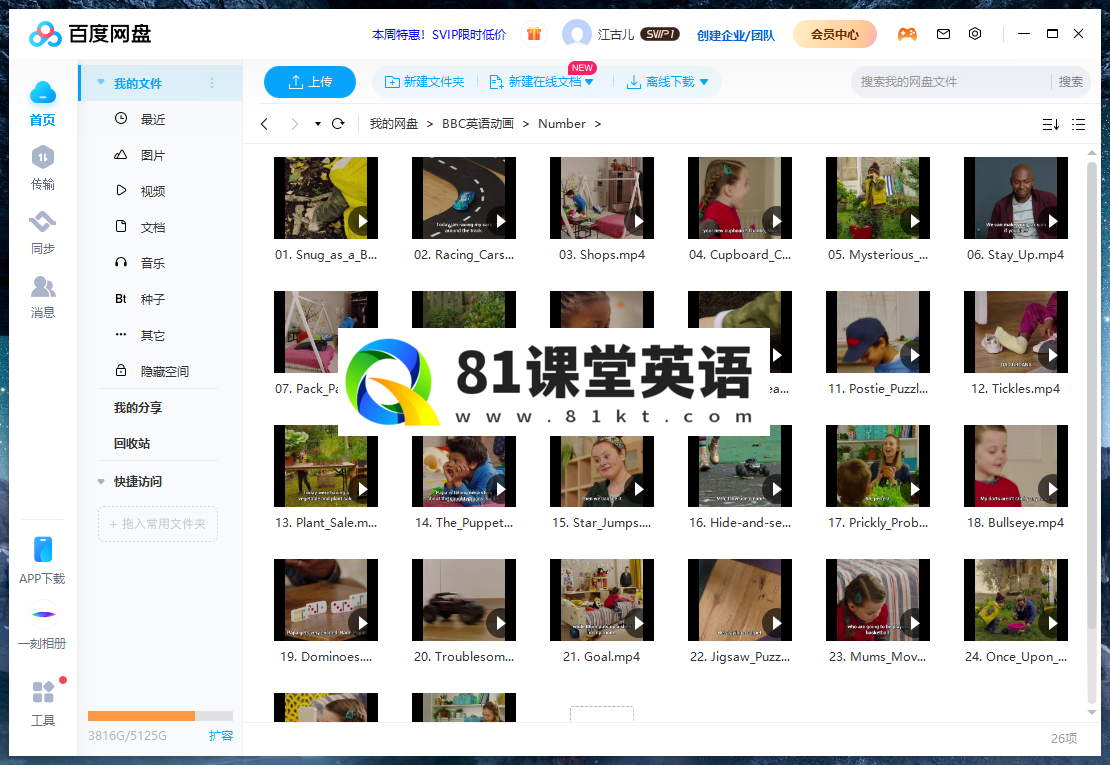Click the user avatar icon

(577, 34)
